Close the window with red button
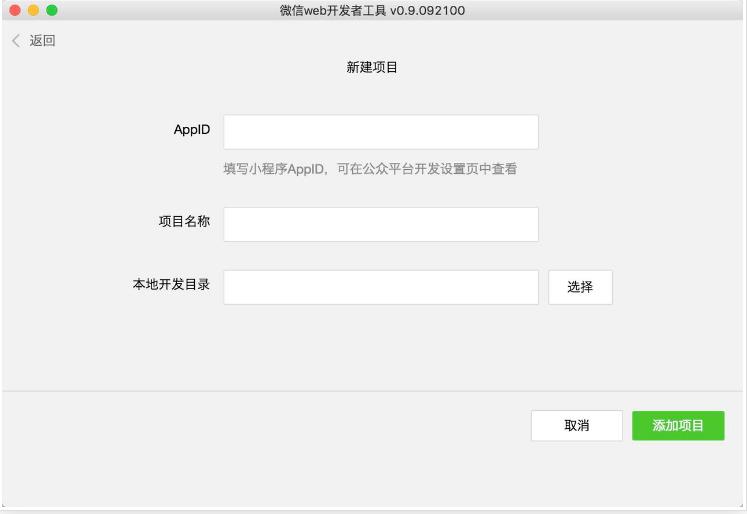The height and width of the screenshot is (514, 747). point(15,10)
